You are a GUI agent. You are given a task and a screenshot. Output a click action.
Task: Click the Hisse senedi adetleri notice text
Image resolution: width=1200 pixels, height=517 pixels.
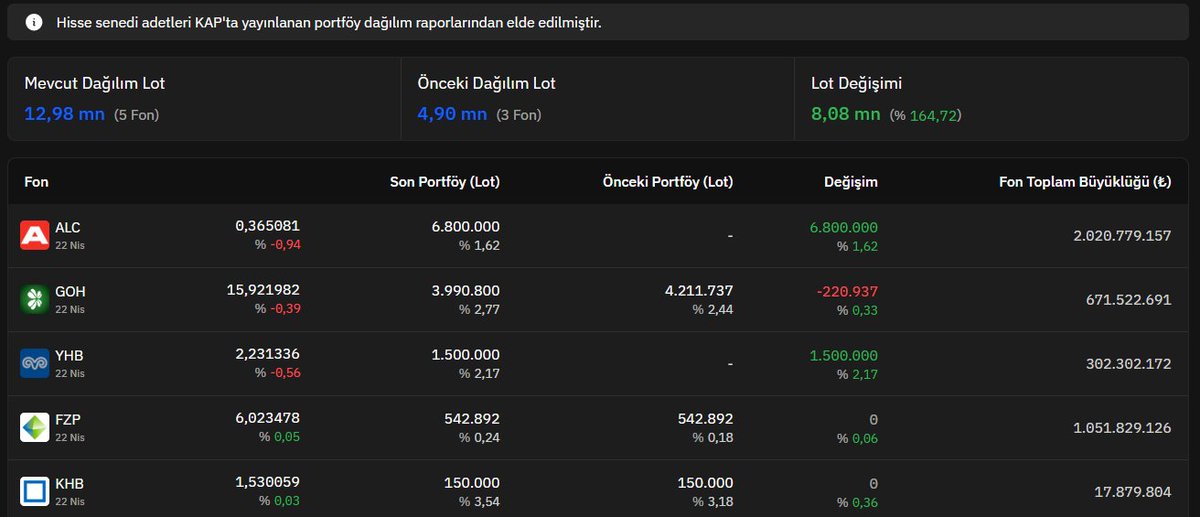[x=329, y=21]
